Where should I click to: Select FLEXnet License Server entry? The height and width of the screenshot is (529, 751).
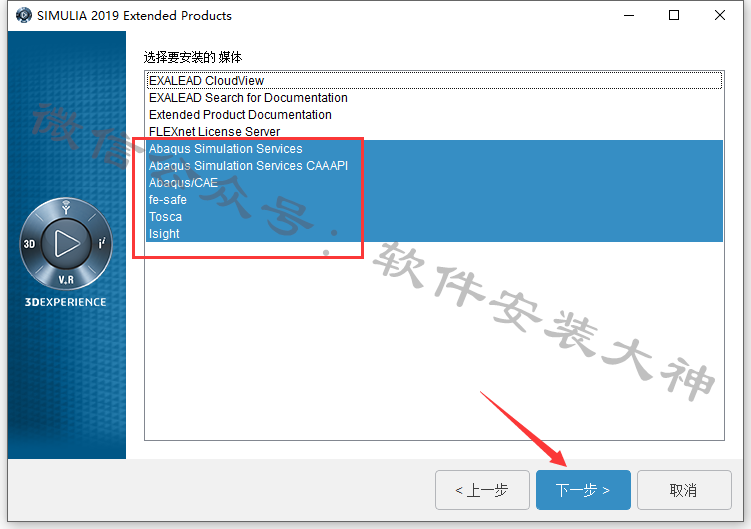434,131
